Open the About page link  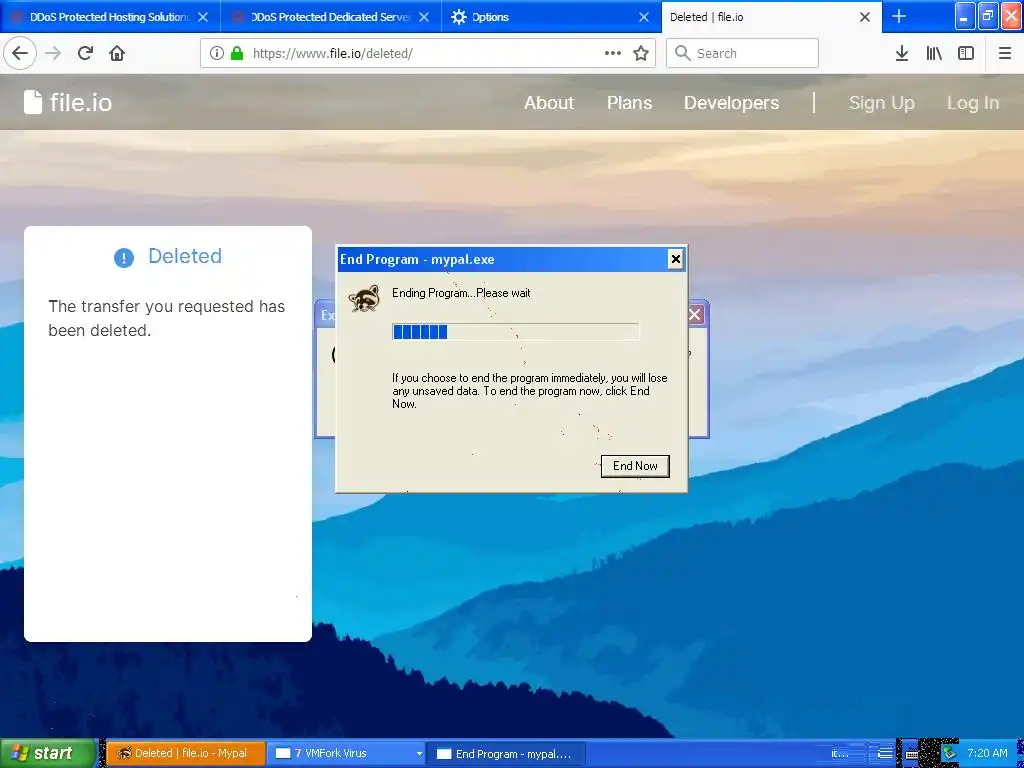549,103
